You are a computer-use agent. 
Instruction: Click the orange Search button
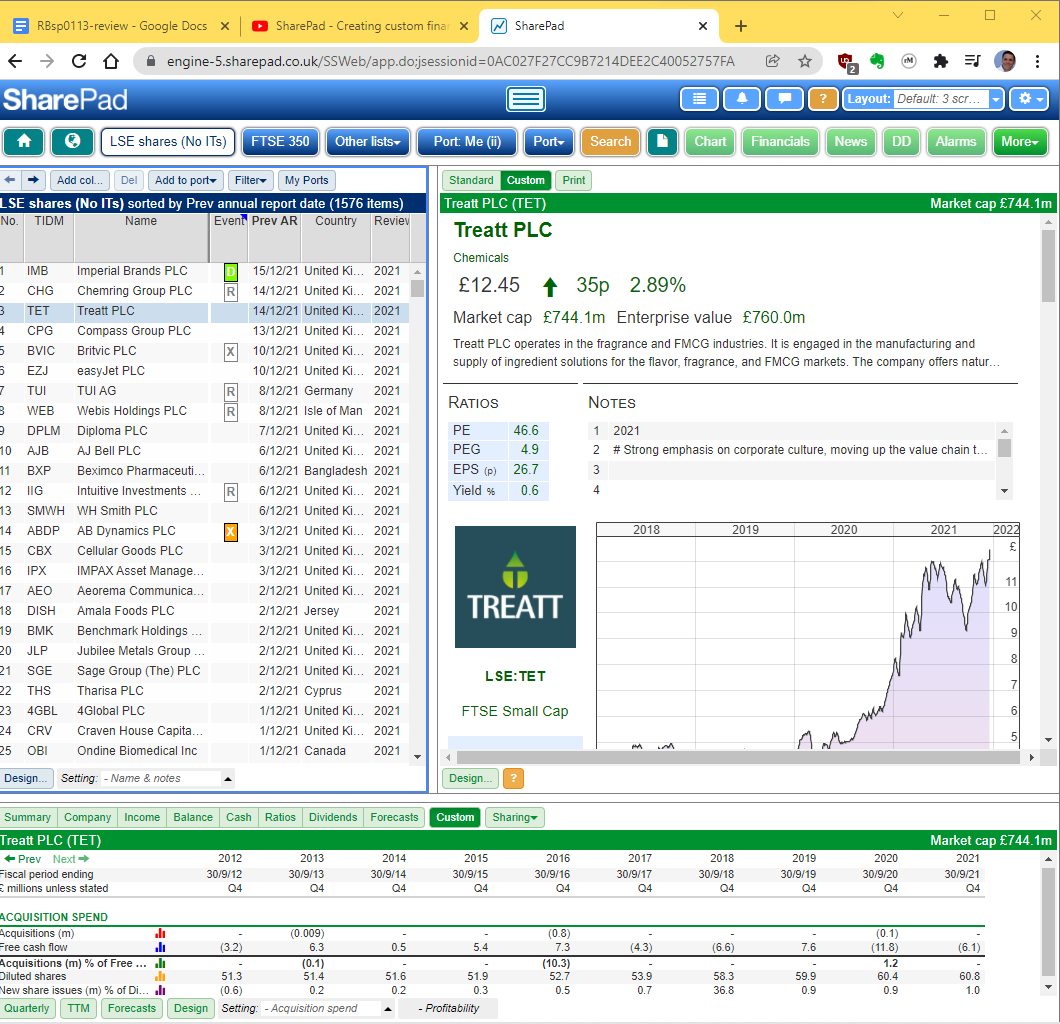pos(610,141)
